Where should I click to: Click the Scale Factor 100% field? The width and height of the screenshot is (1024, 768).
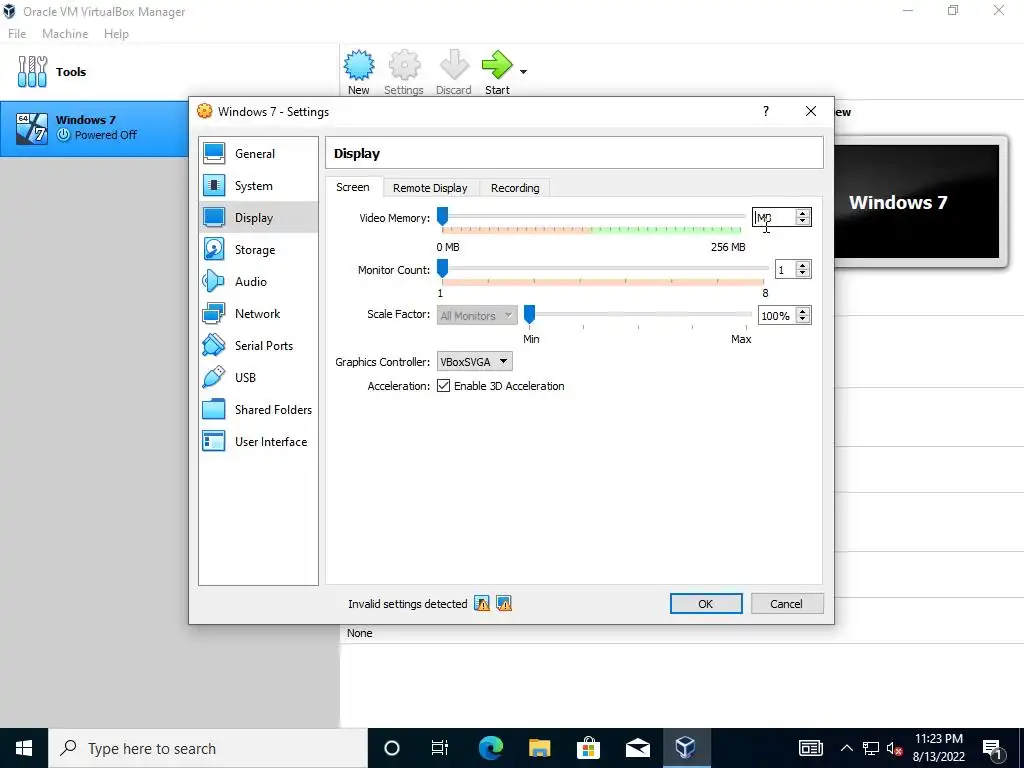coord(776,315)
